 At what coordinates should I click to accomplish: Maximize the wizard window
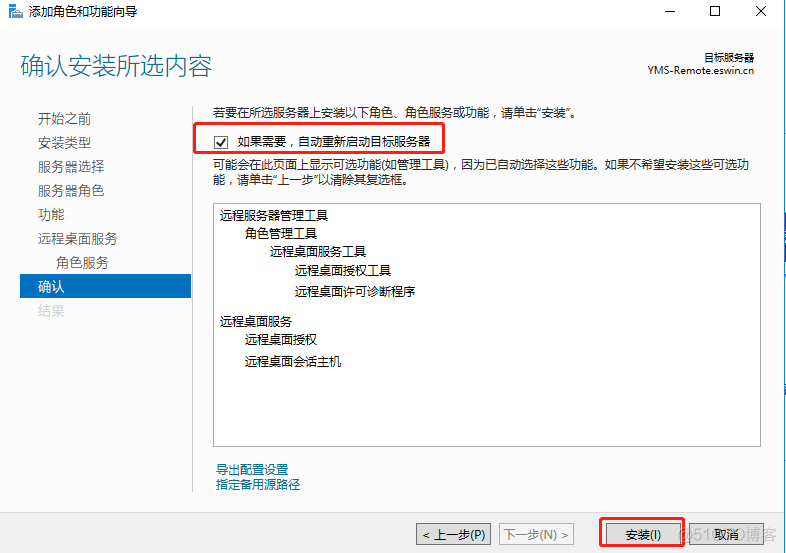tap(715, 12)
